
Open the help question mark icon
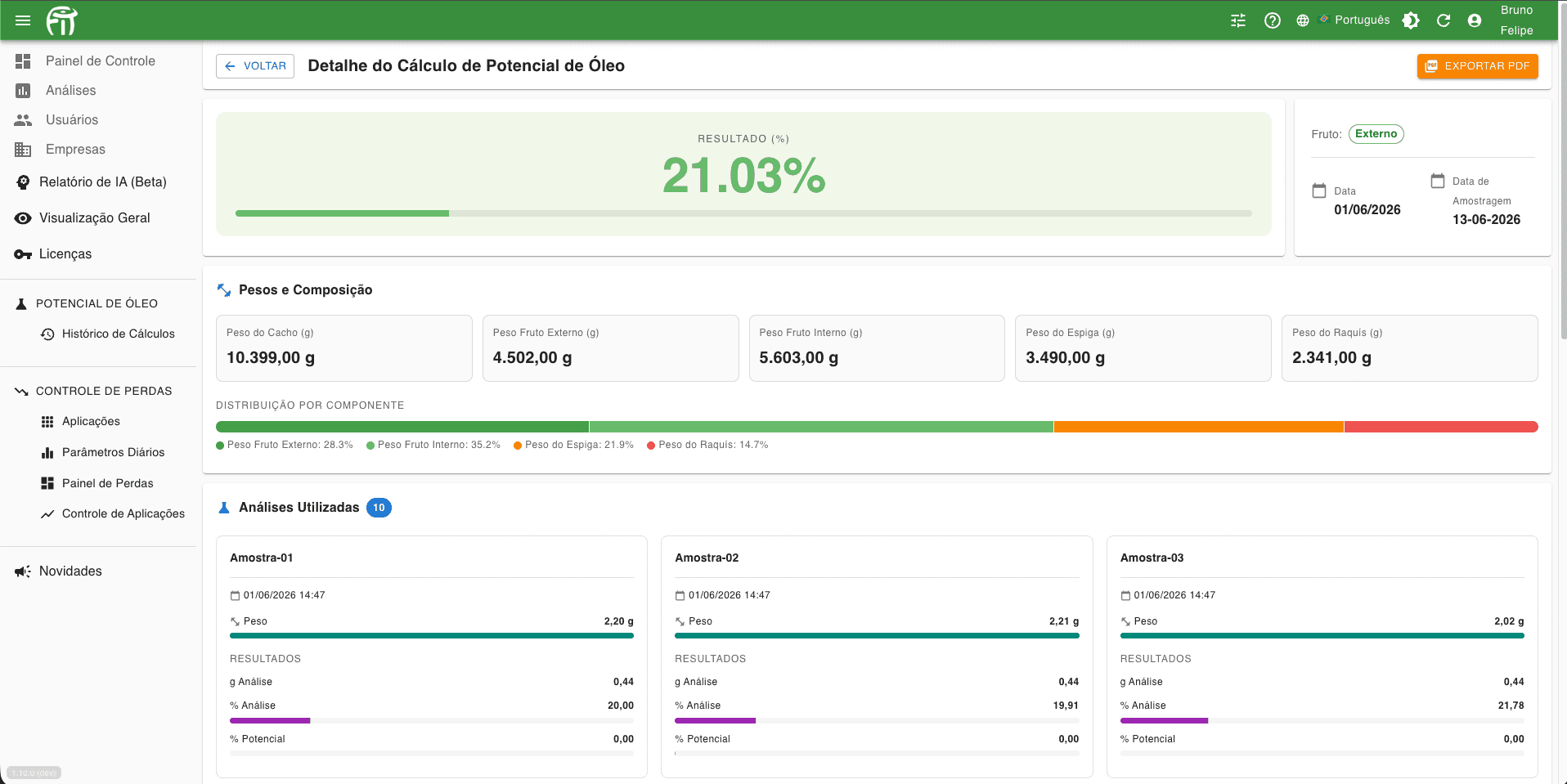coord(1273,20)
